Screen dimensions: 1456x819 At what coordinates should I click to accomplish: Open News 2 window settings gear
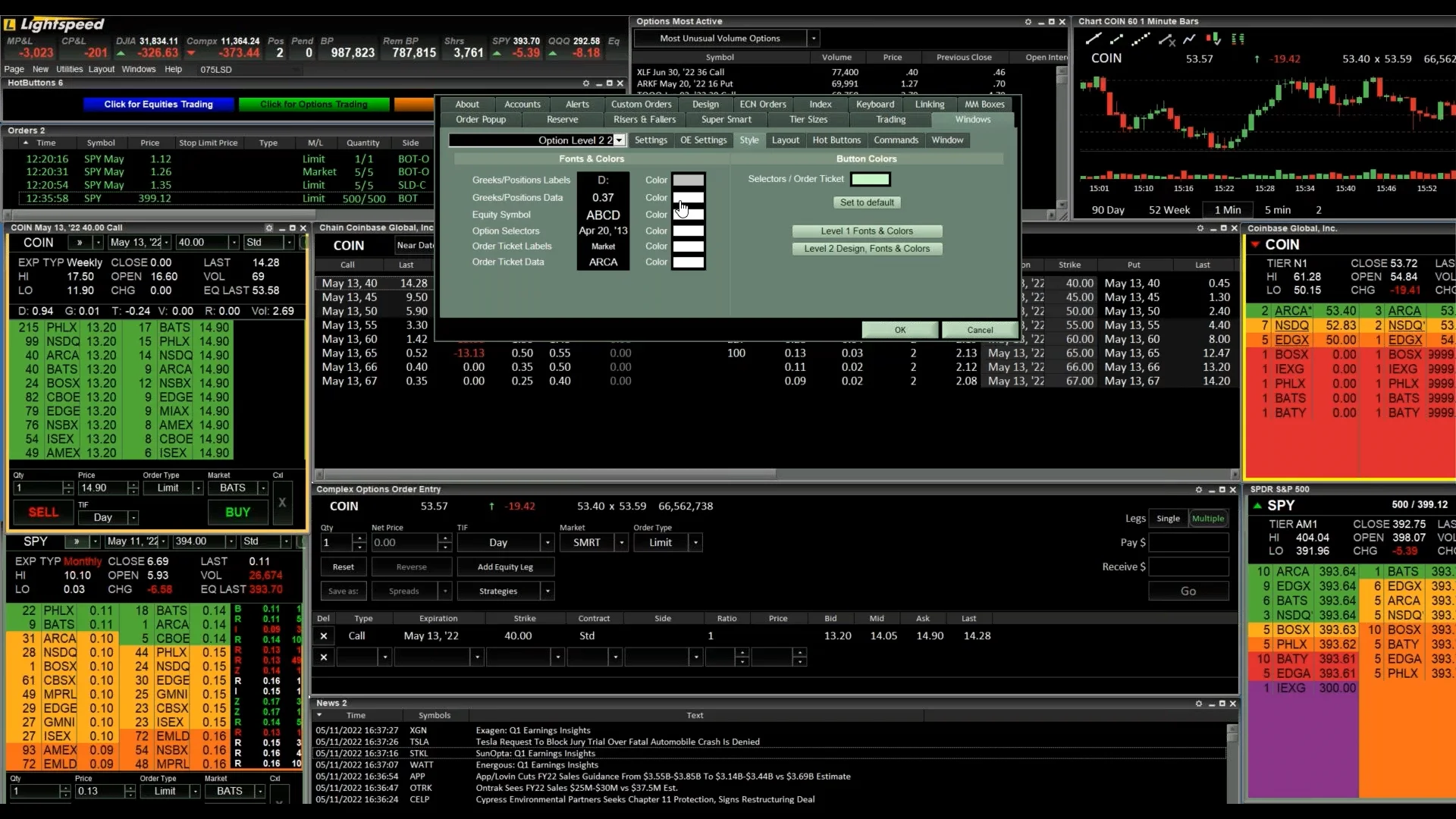[1198, 704]
